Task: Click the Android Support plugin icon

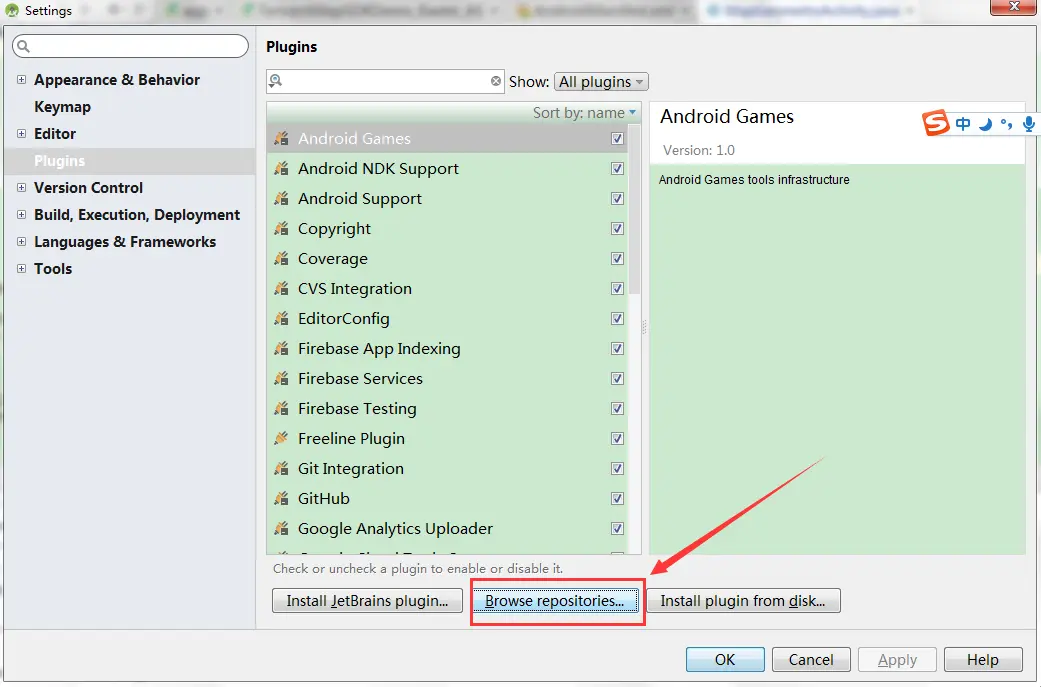Action: 281,198
